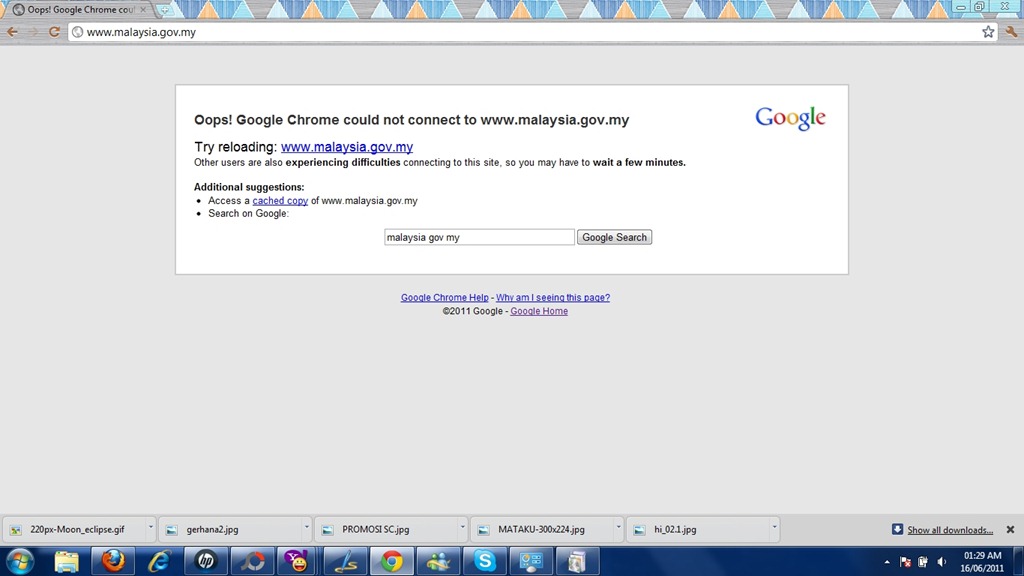Click the Chrome icon on the taskbar
Viewport: 1024px width, 576px height.
click(x=392, y=562)
